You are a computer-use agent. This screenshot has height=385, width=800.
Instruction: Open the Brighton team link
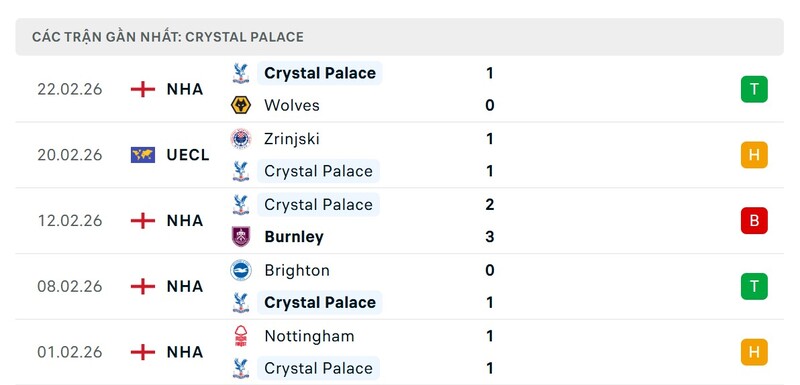tap(297, 270)
